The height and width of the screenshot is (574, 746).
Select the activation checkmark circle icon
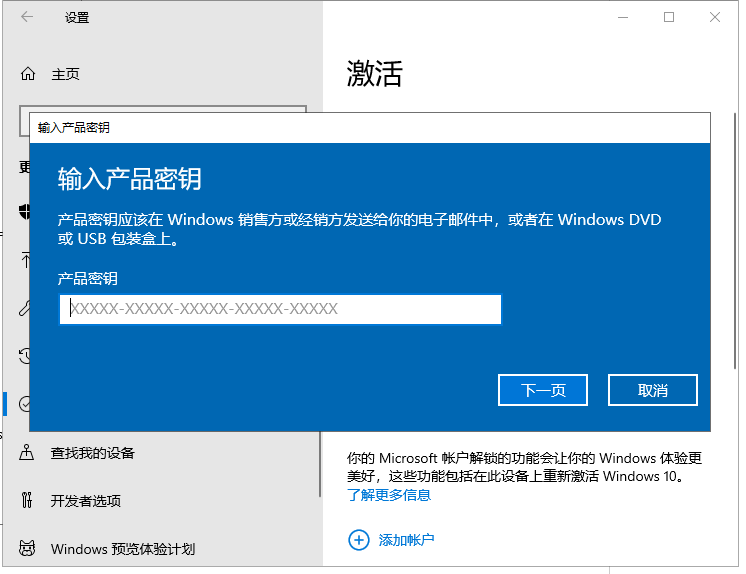click(x=25, y=403)
